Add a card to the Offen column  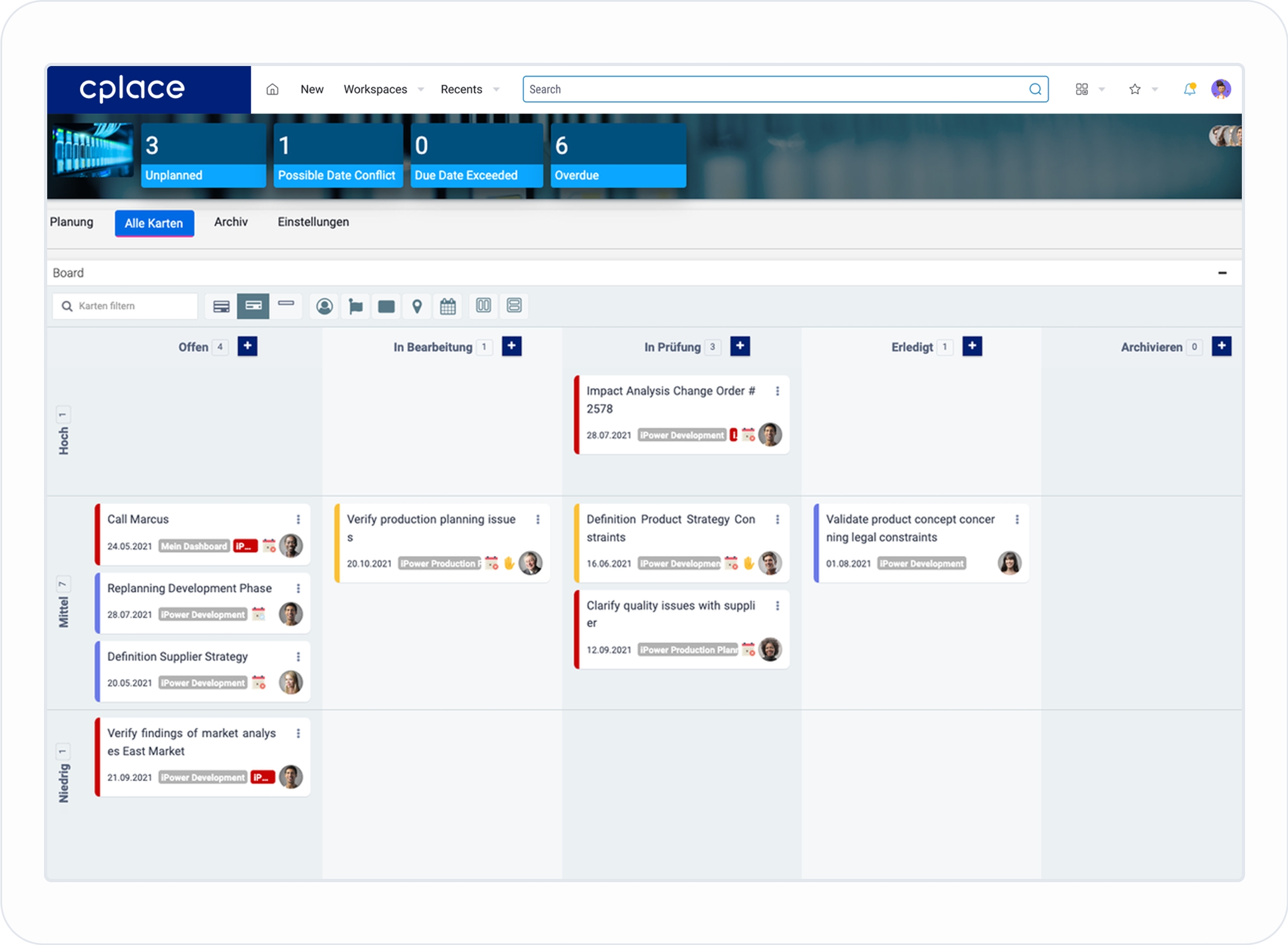click(247, 346)
